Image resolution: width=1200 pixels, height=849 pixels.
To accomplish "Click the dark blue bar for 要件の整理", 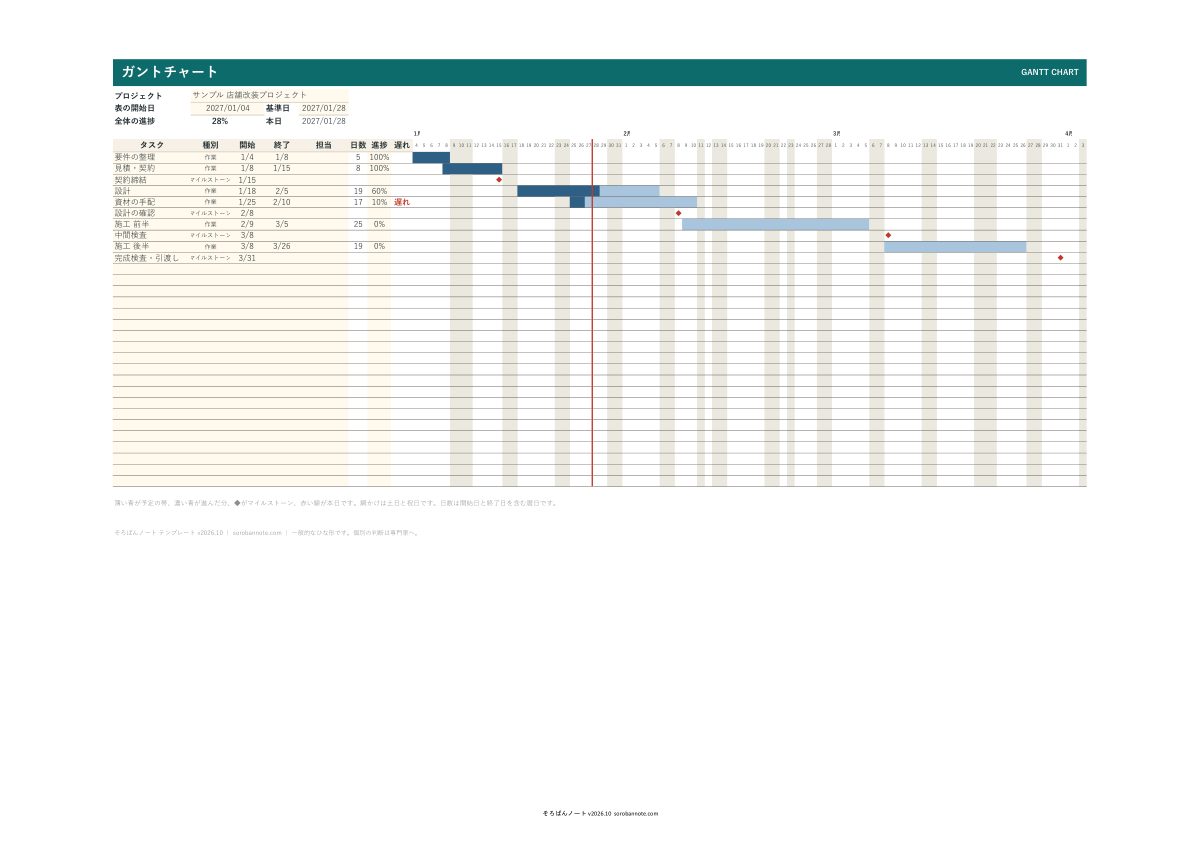I will (431, 157).
